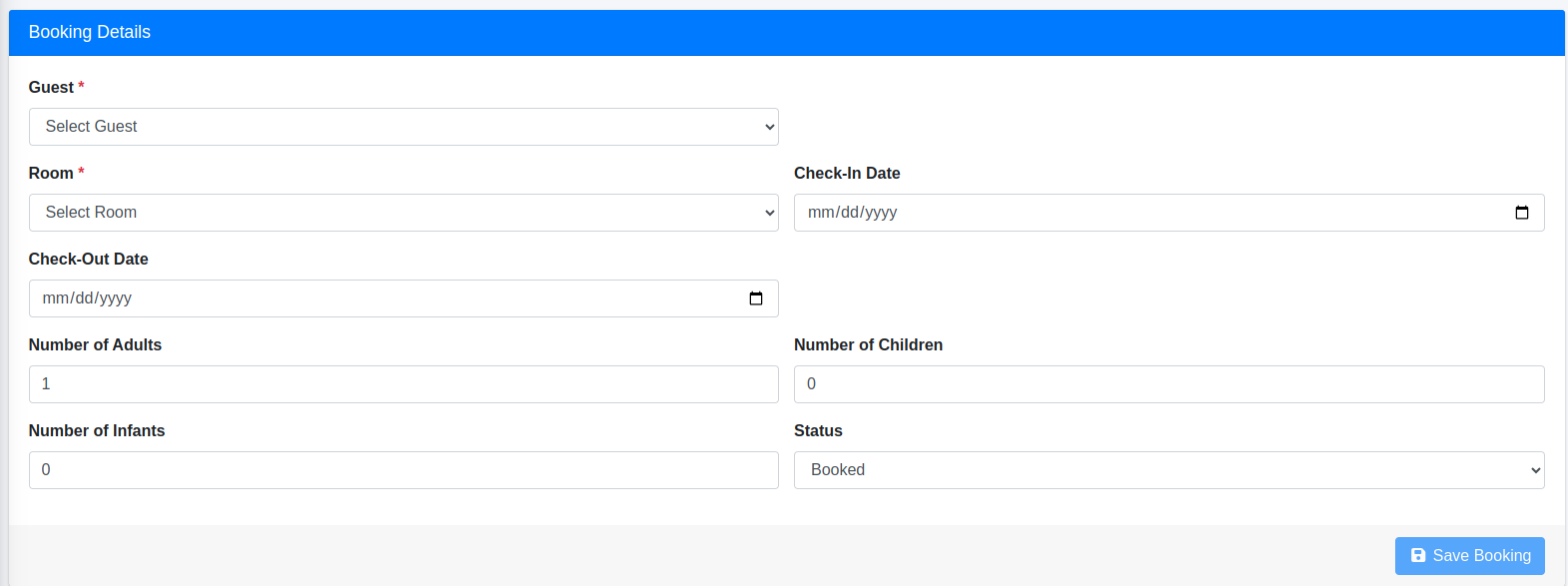
Task: Expand the Select Guest dropdown
Action: pyautogui.click(x=403, y=127)
